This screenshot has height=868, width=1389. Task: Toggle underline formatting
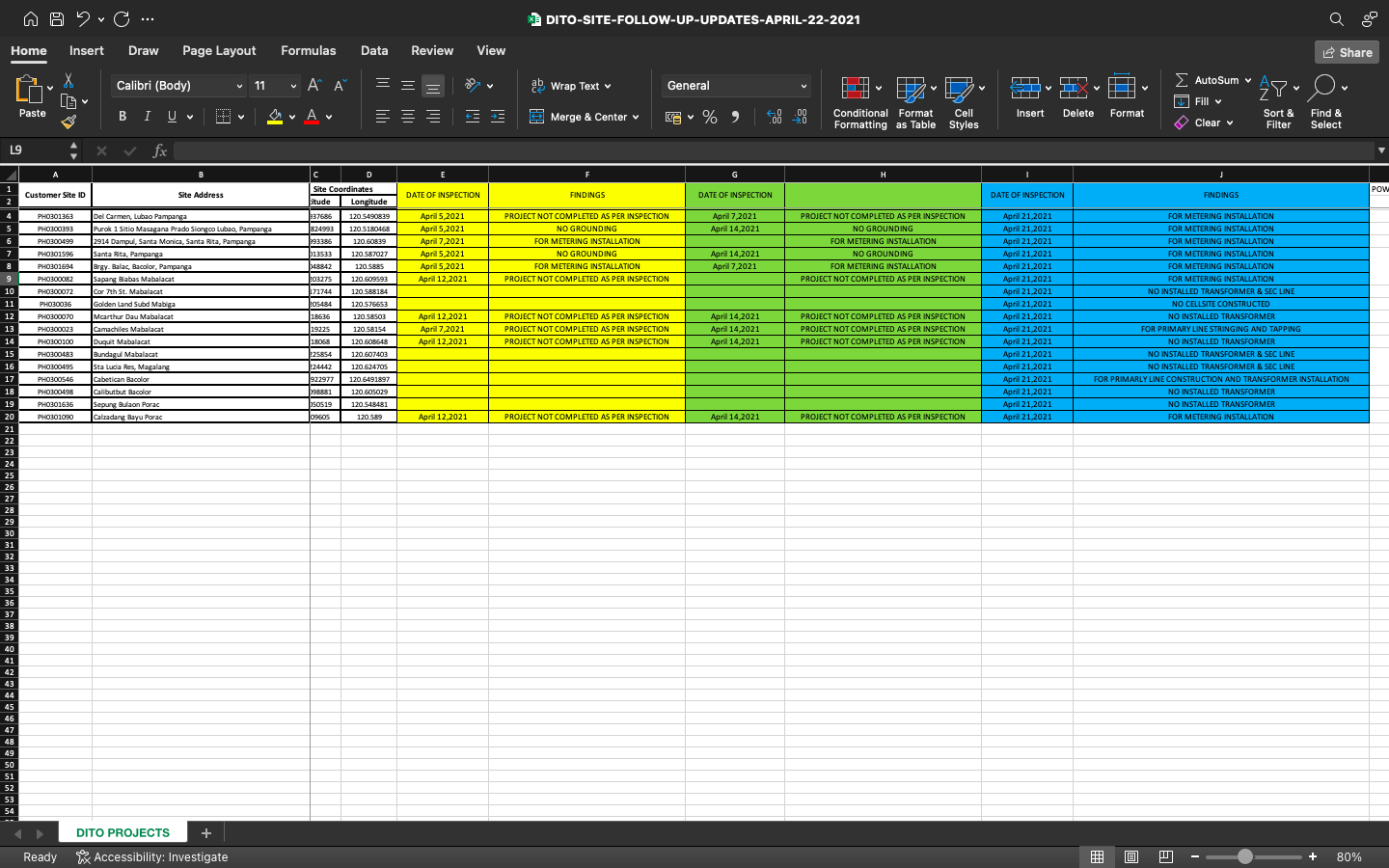173,117
